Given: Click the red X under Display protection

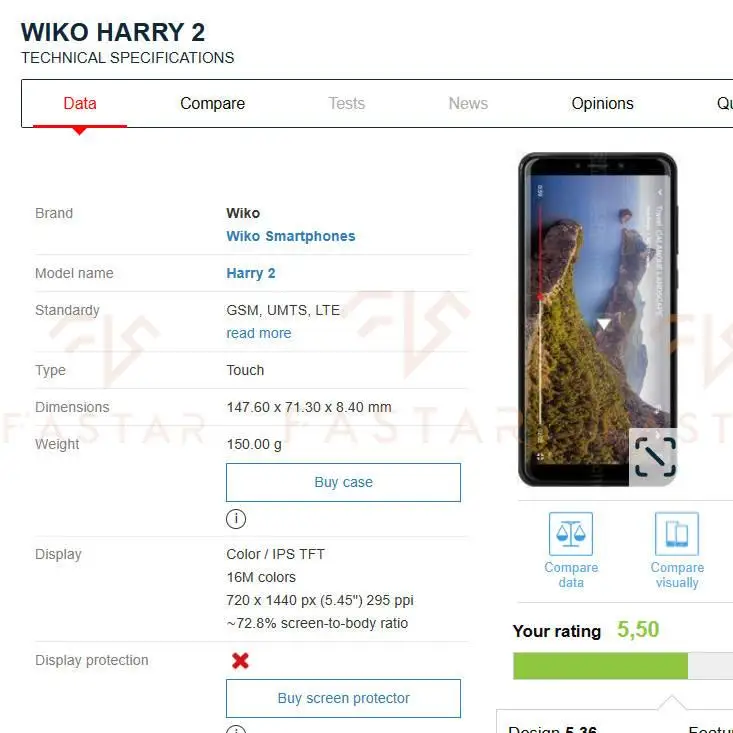Looking at the screenshot, I should pos(240,661).
